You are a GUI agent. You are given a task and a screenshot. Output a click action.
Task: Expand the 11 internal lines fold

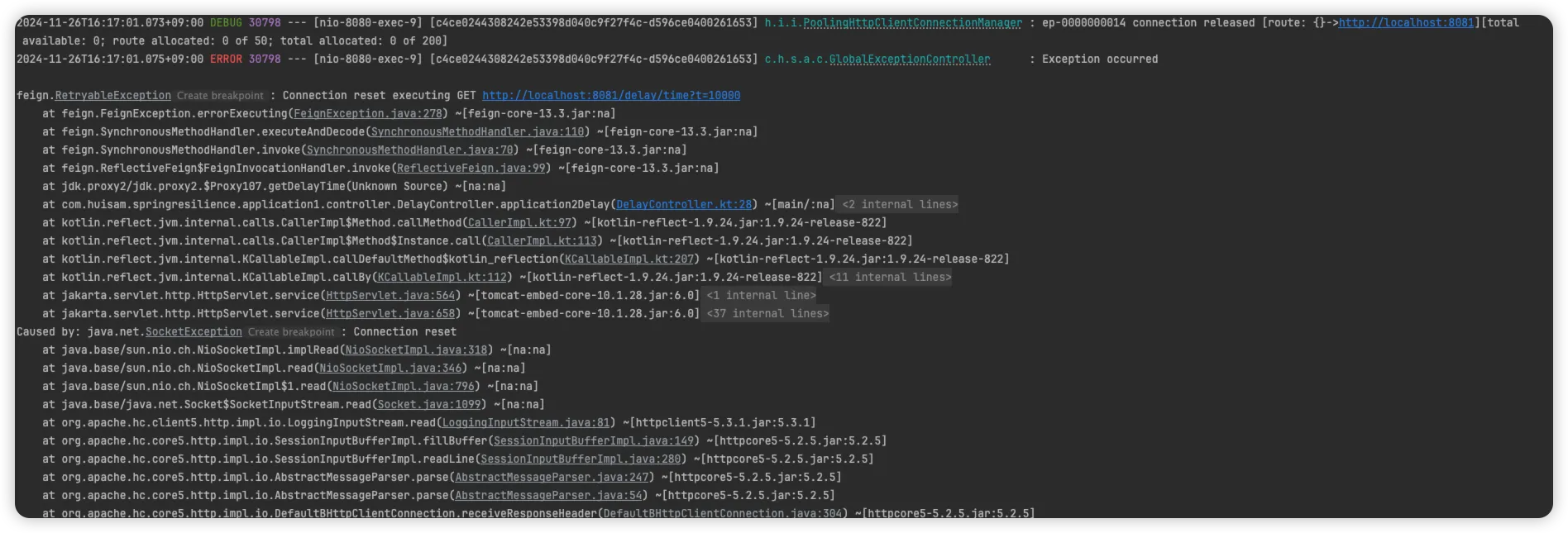pyautogui.click(x=890, y=278)
